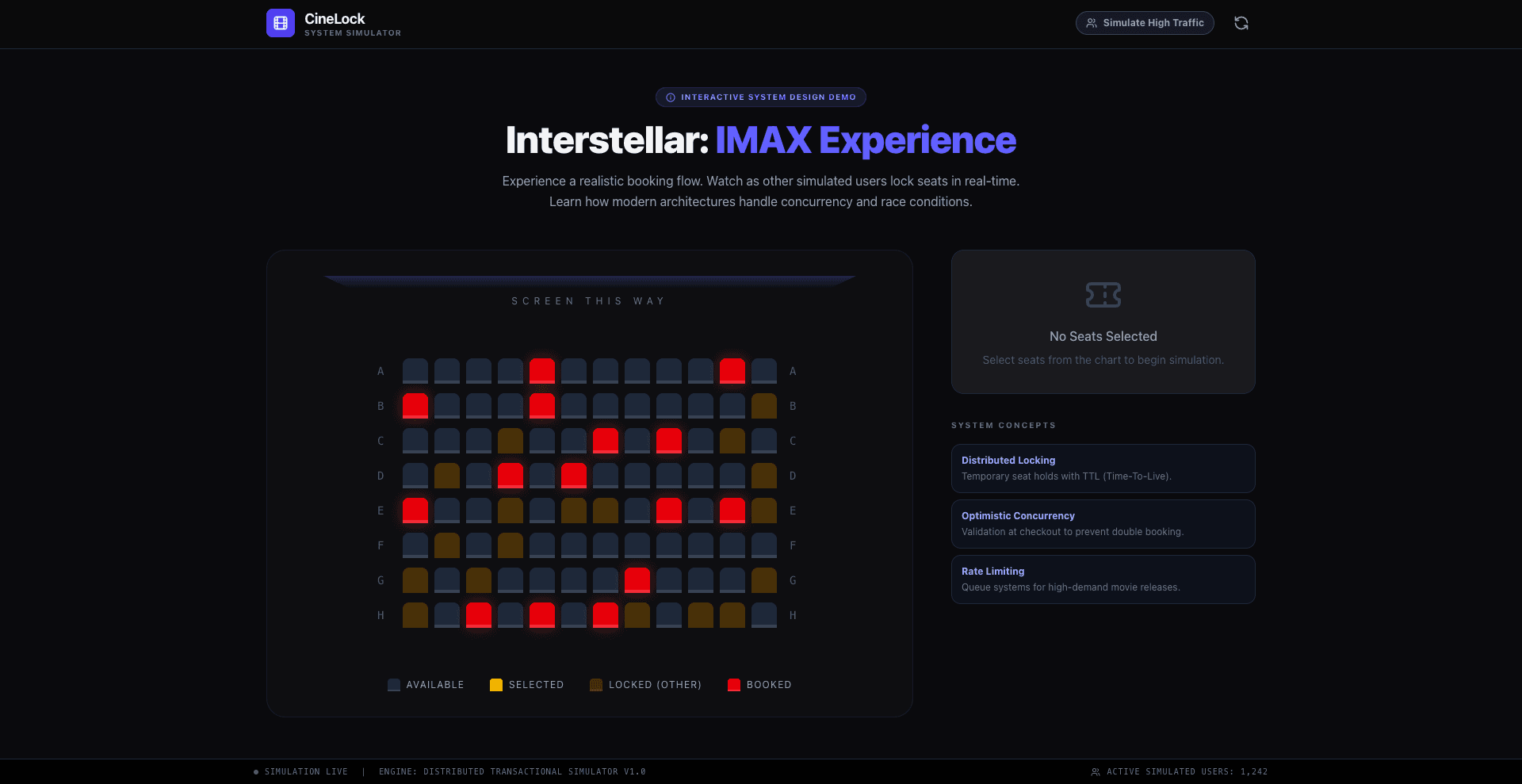Select the first seat in row F
The image size is (1522, 784).
click(x=415, y=545)
